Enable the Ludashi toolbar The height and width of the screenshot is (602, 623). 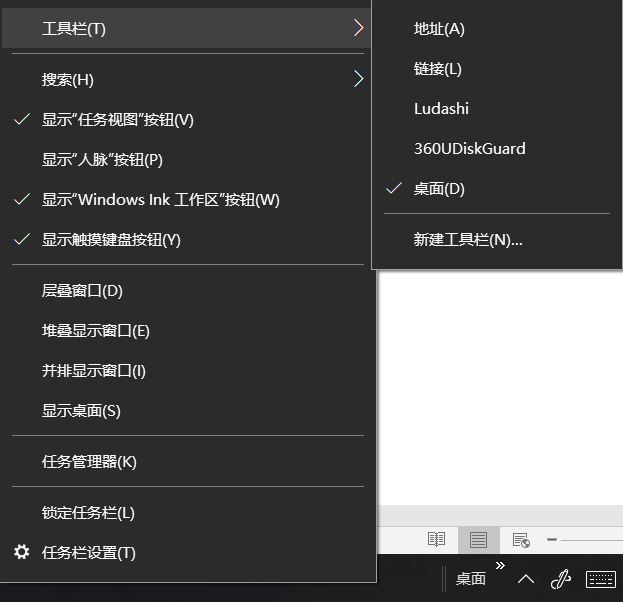(x=497, y=108)
